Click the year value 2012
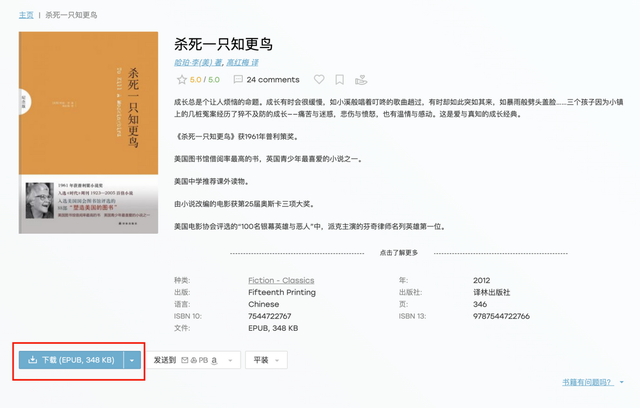 (482, 280)
